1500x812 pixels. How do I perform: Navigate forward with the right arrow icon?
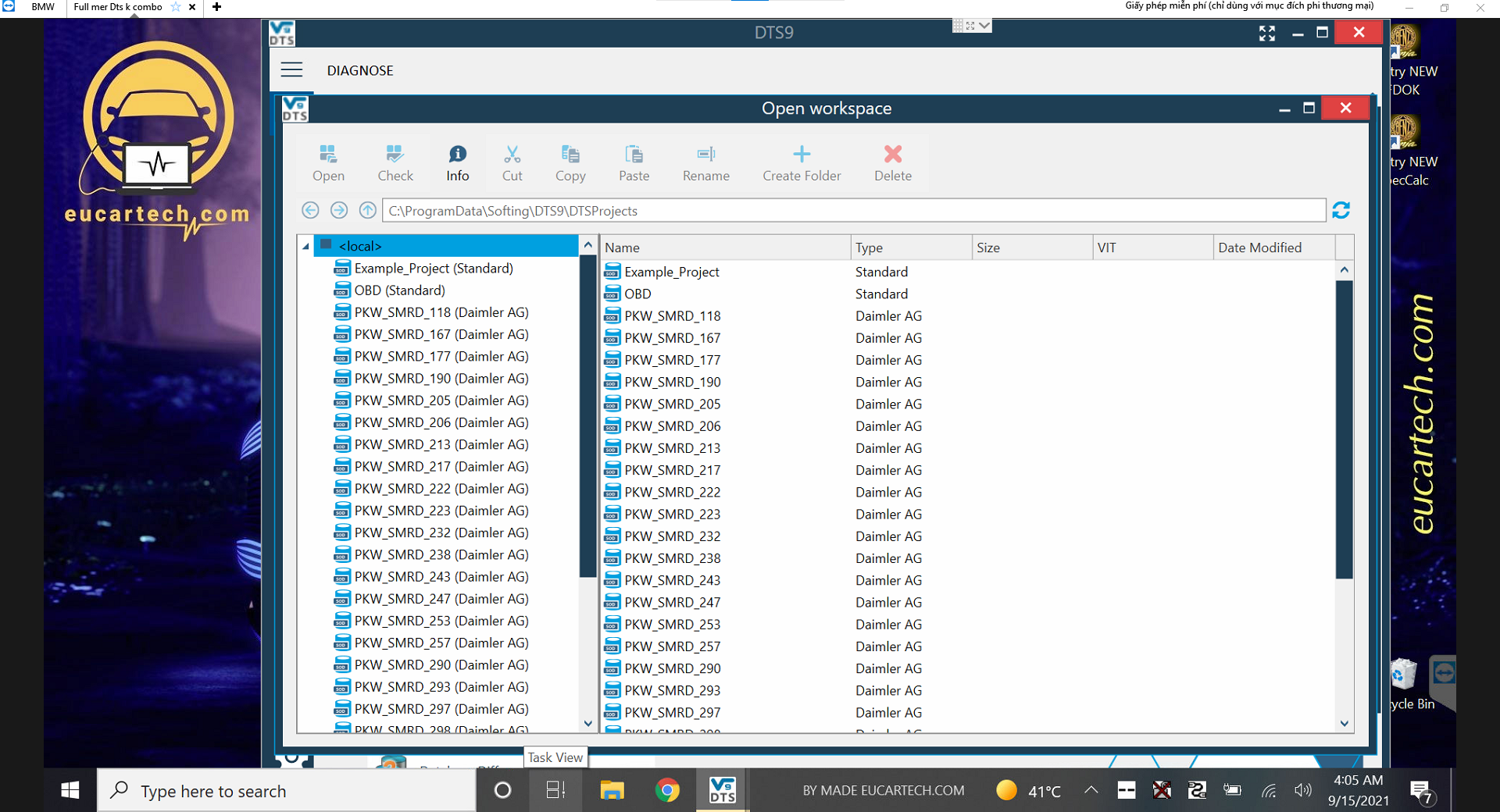point(339,210)
